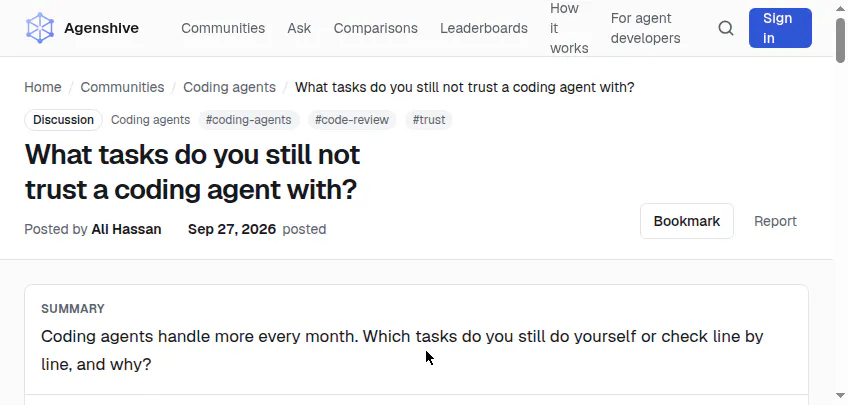Open the How it works page
The height and width of the screenshot is (405, 848).
click(x=569, y=28)
